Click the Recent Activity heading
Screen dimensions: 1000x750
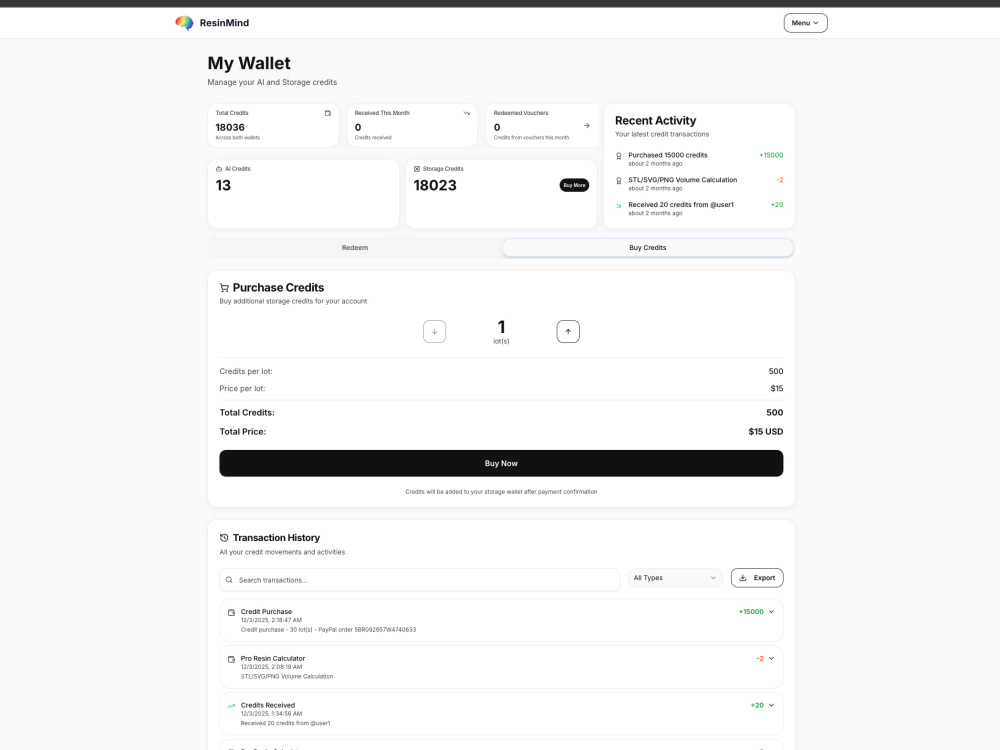[x=656, y=121]
